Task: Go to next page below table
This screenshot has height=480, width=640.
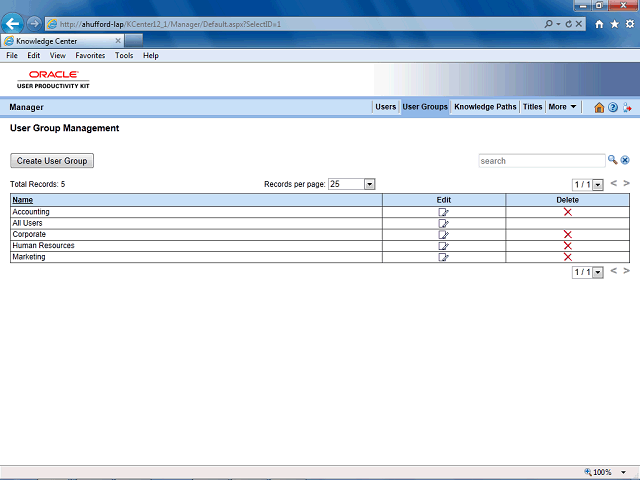Action: coord(627,271)
